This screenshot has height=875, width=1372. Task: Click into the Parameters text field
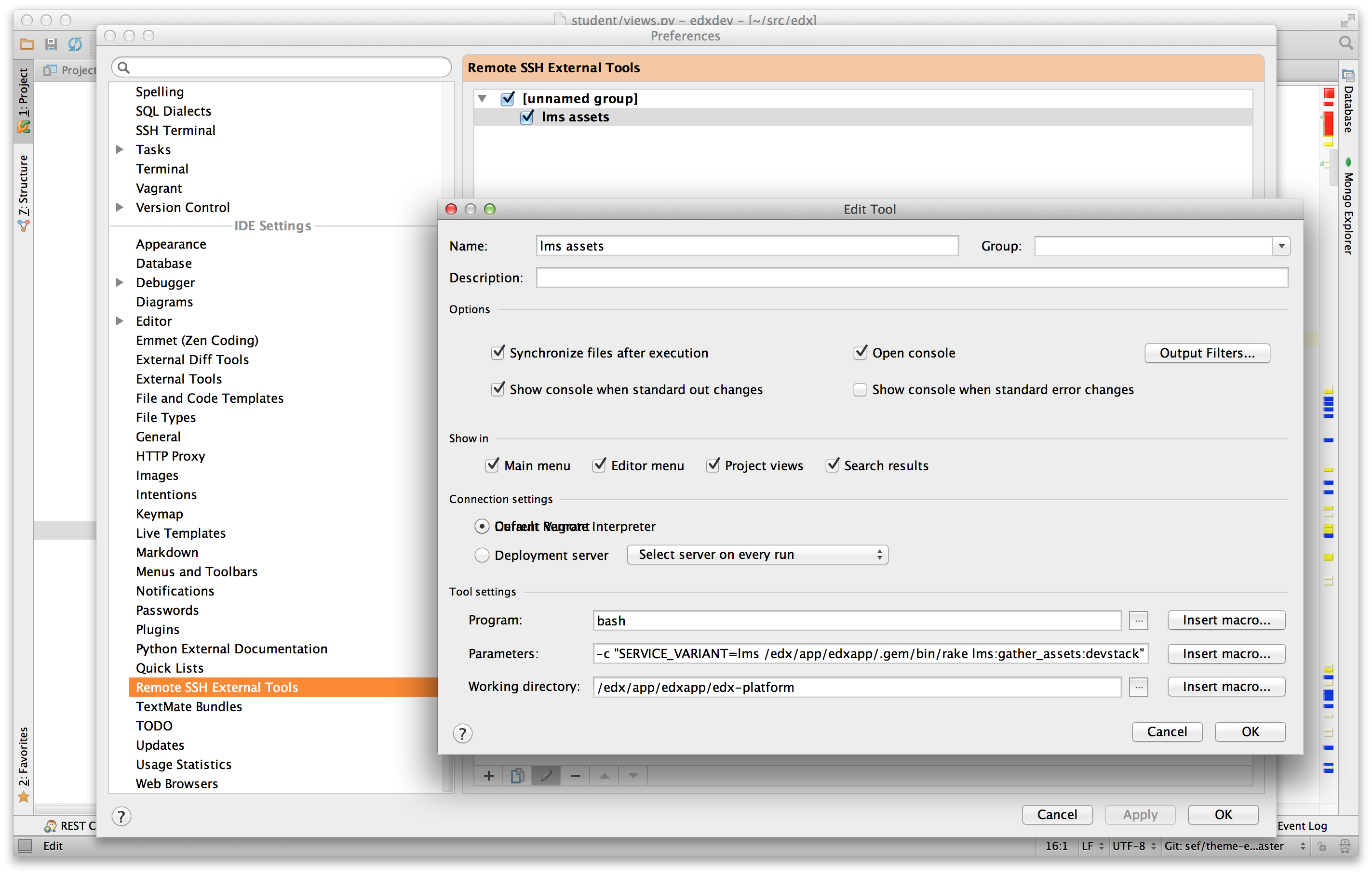click(x=871, y=653)
